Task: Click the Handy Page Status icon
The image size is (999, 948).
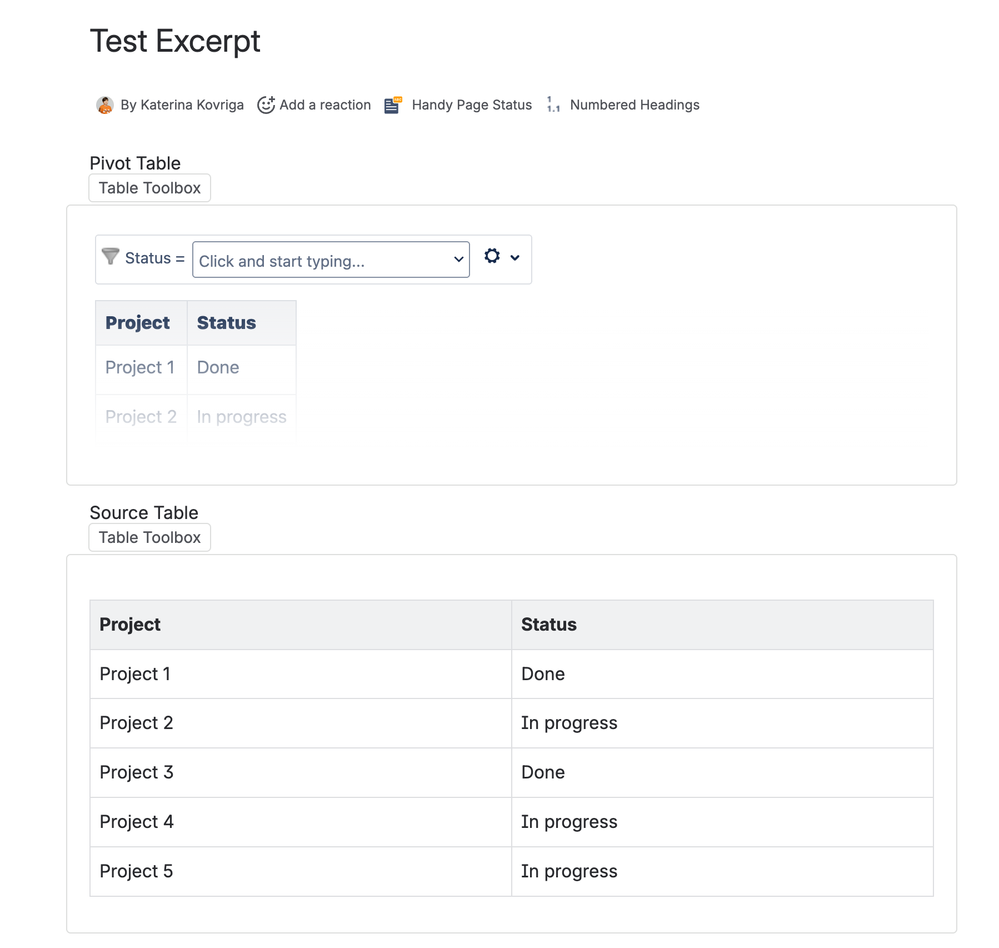Action: point(393,105)
